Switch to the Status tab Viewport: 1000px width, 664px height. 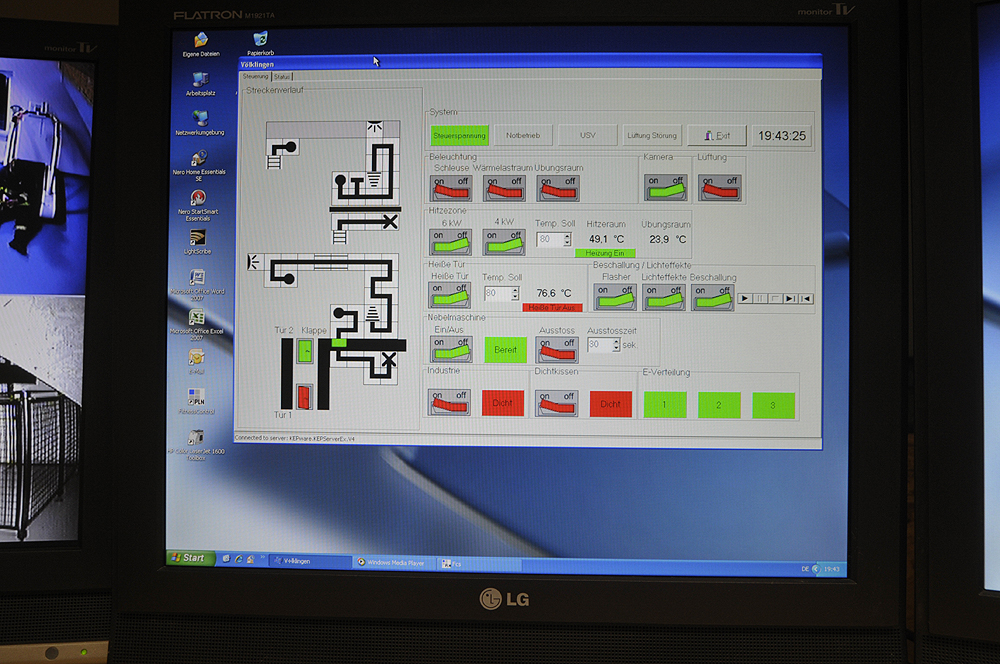(x=283, y=76)
